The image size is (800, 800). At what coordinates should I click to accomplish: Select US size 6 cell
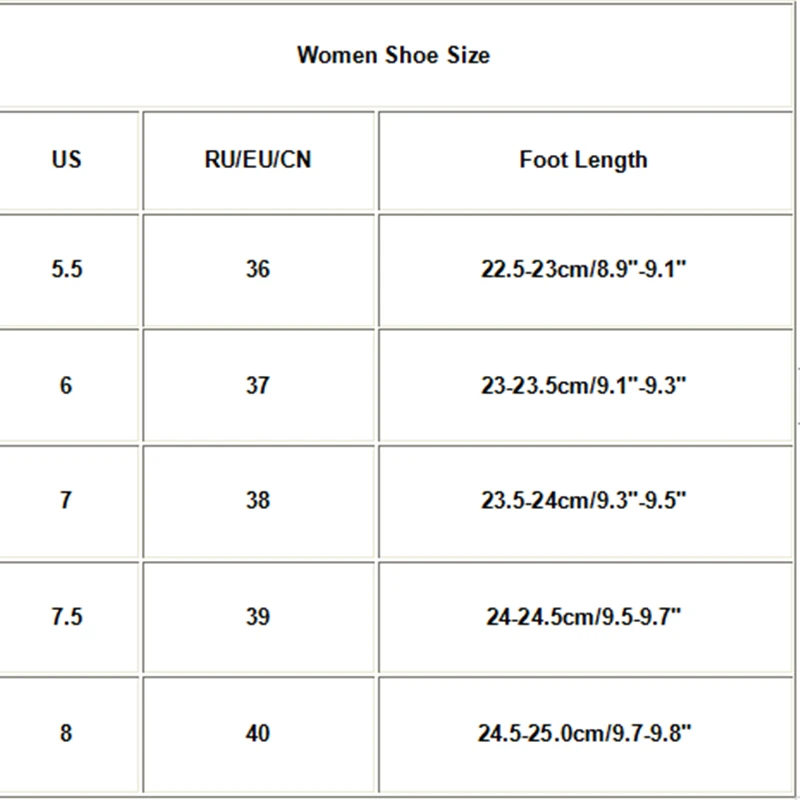pyautogui.click(x=66, y=385)
